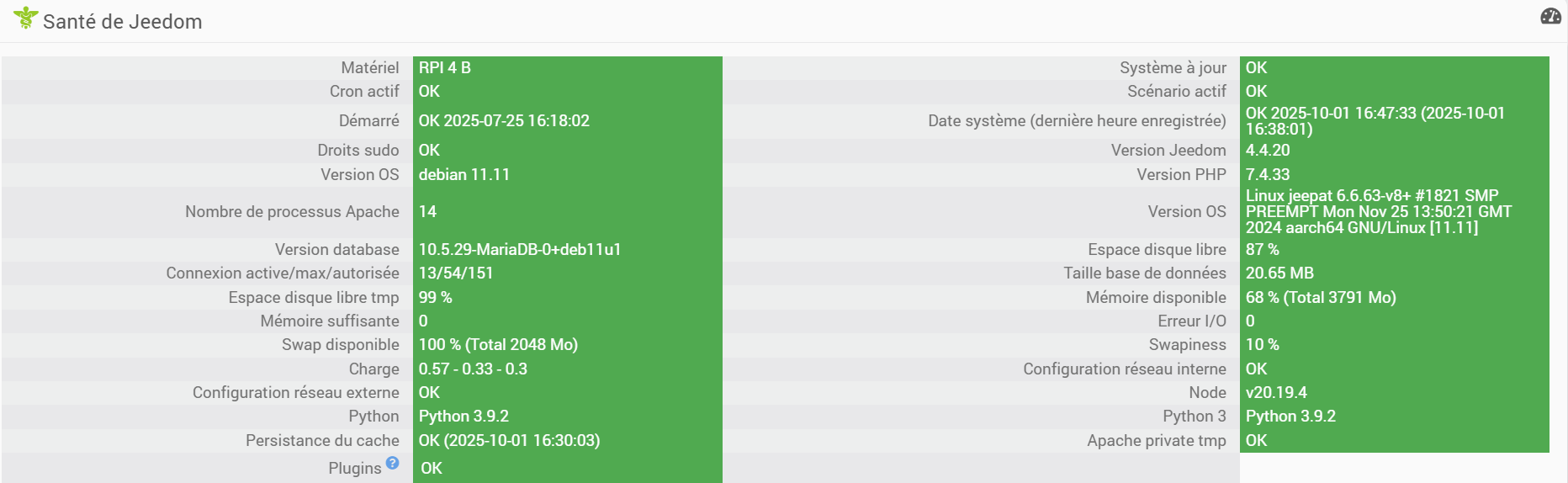Viewport: 1568px width, 483px height.
Task: Open the dashboard gauge icon
Action: pos(1550,17)
